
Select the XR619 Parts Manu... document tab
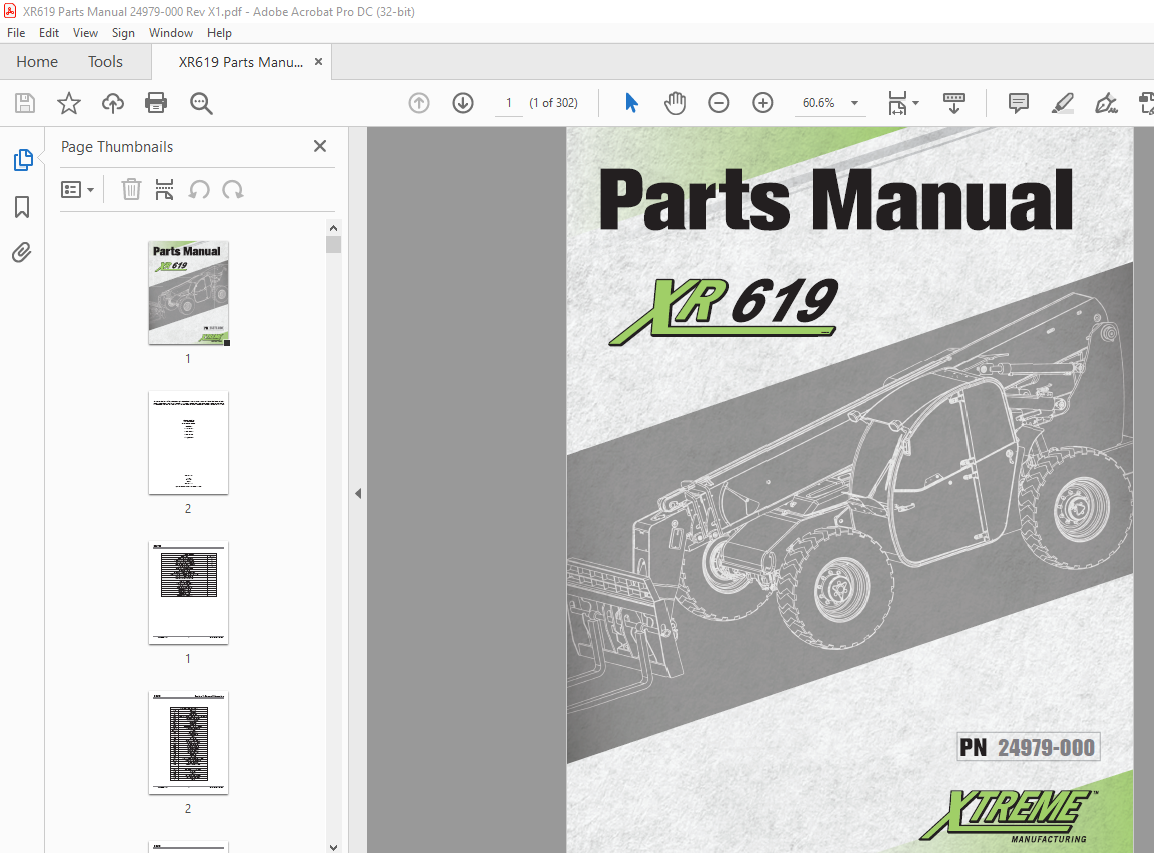(241, 63)
